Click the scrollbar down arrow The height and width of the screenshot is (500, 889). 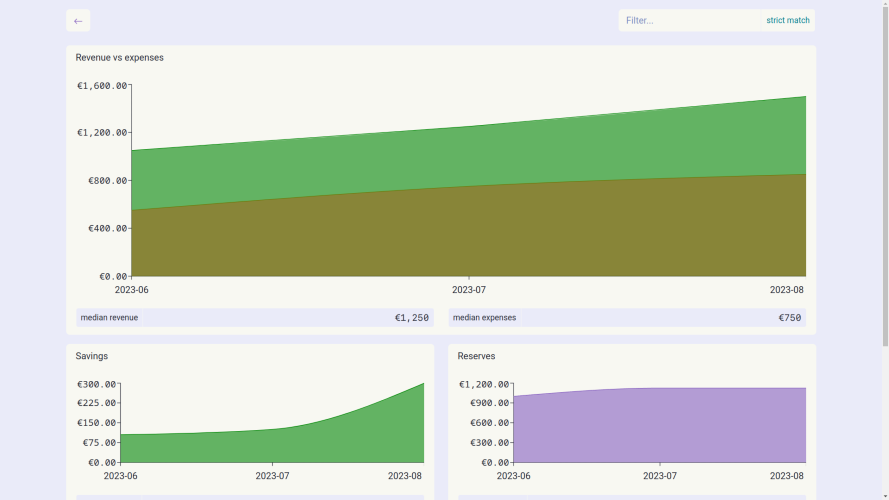885,496
